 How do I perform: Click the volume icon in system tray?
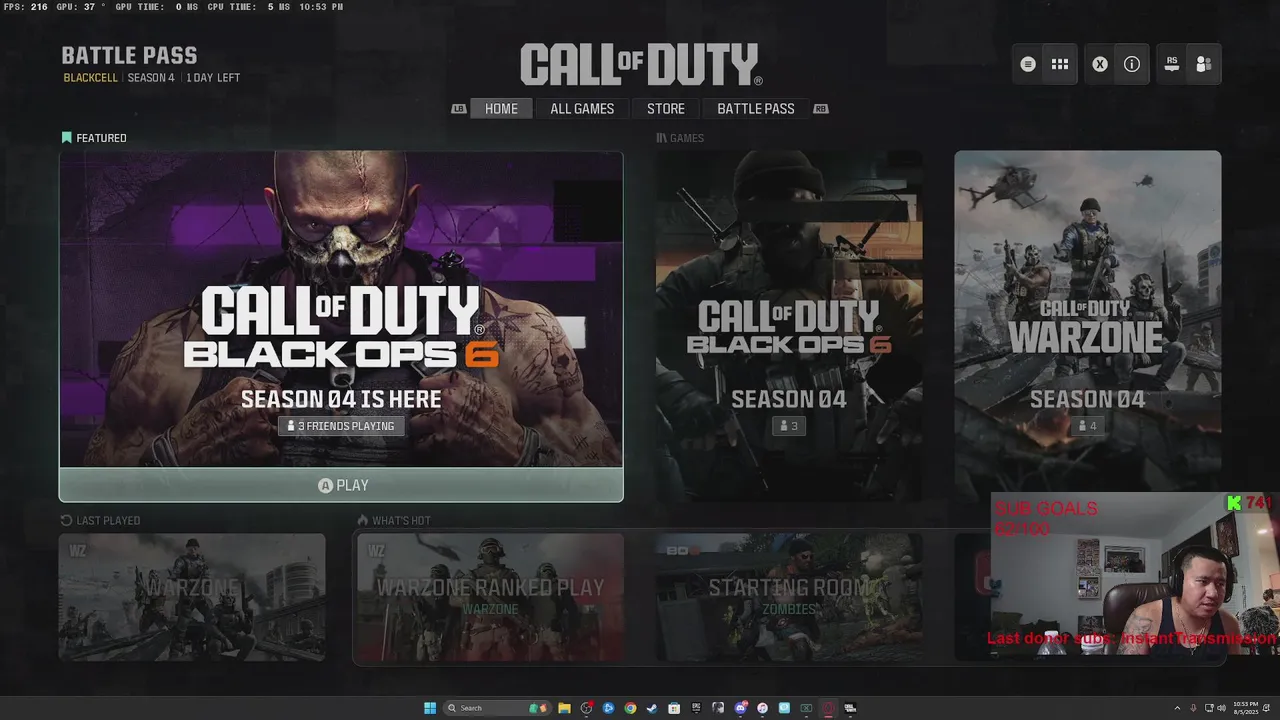(x=1221, y=708)
